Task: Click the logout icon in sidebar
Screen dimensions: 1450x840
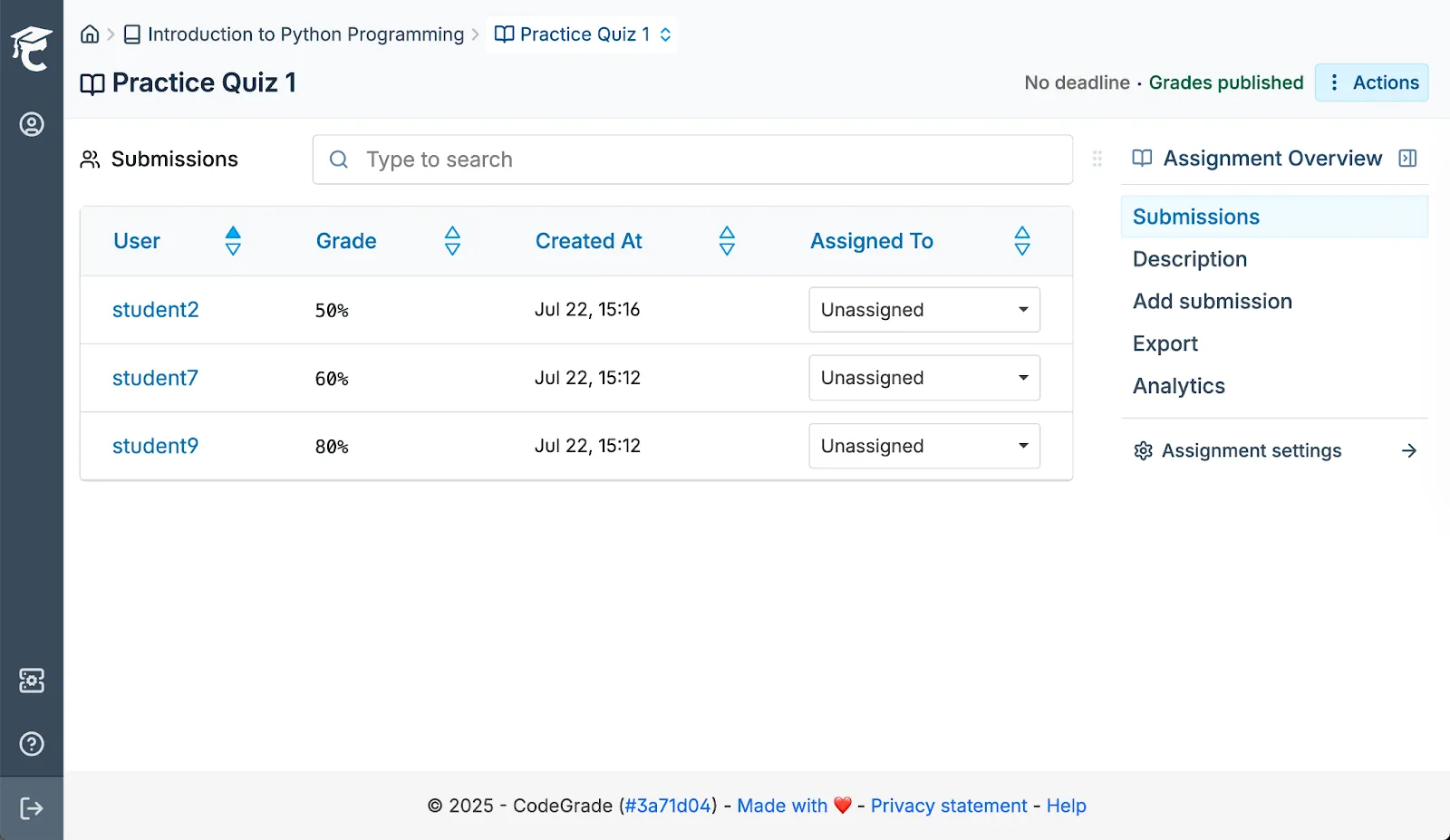Action: (32, 808)
